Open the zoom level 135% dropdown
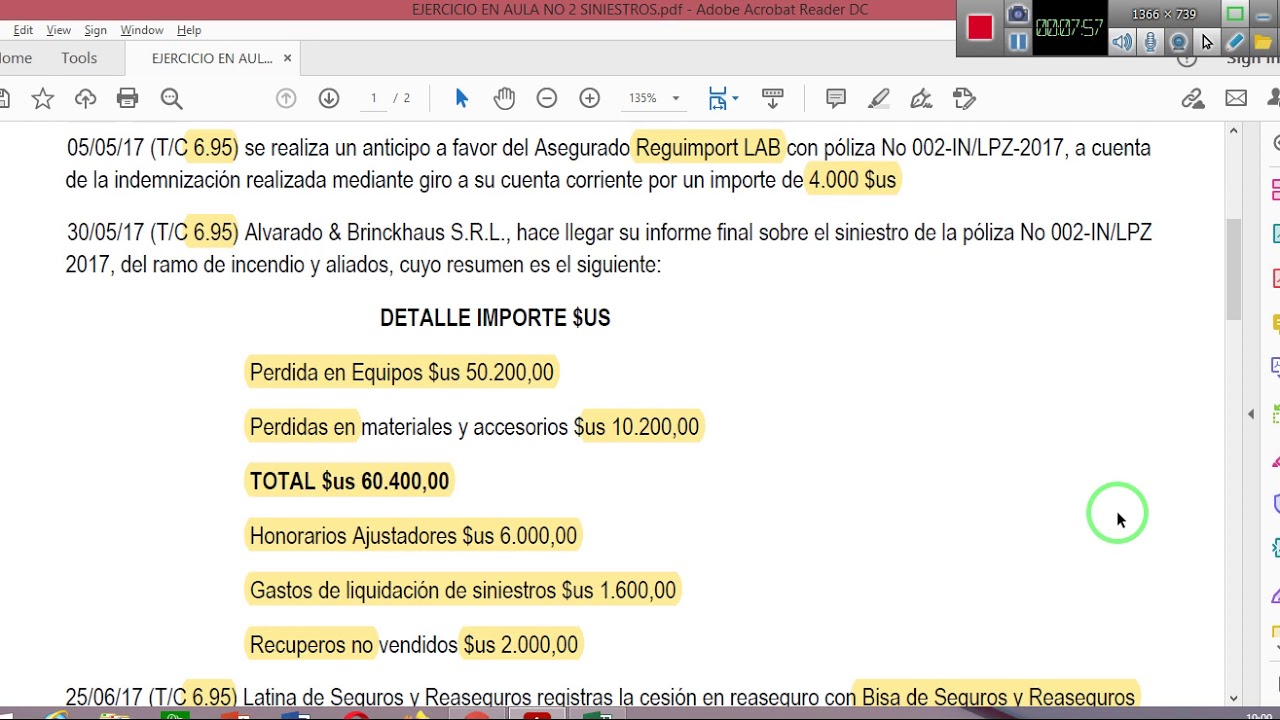1280x720 pixels. [655, 98]
